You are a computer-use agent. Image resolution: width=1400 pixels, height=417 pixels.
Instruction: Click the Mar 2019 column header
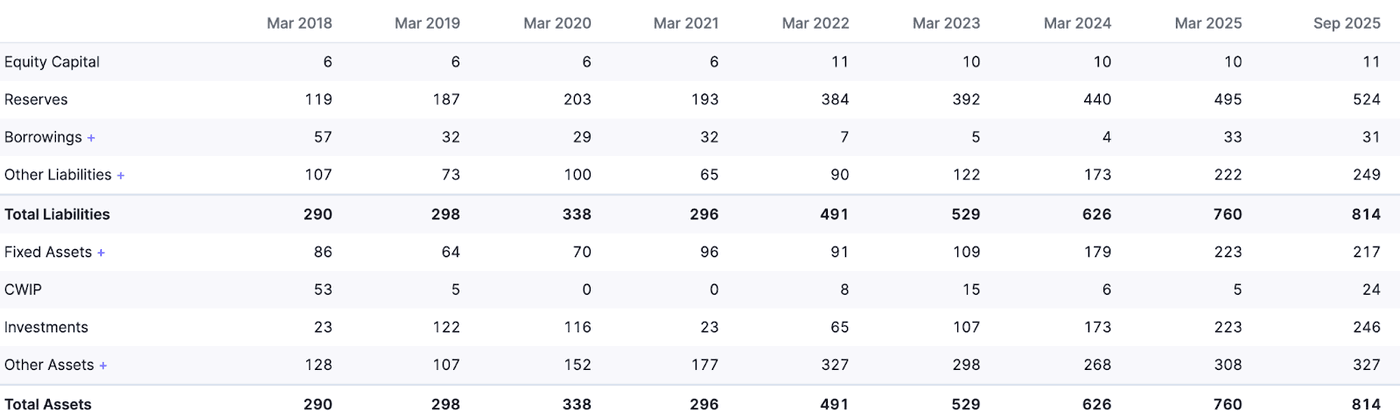[x=428, y=23]
